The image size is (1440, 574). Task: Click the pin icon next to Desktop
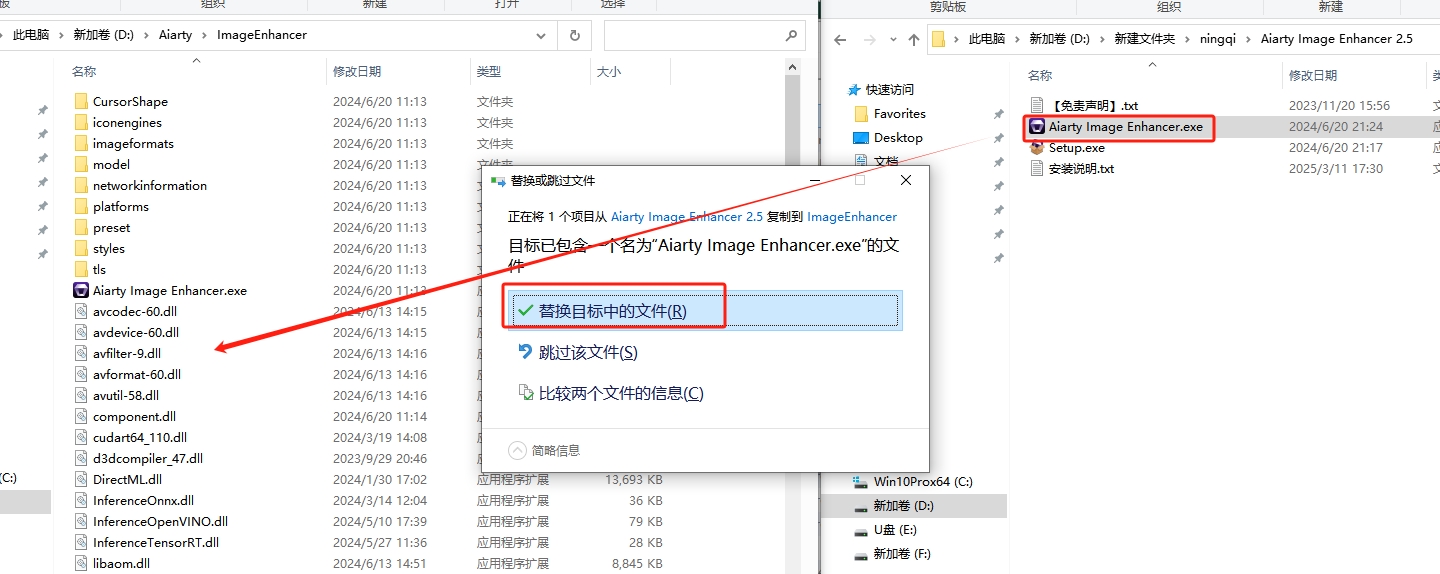(998, 138)
